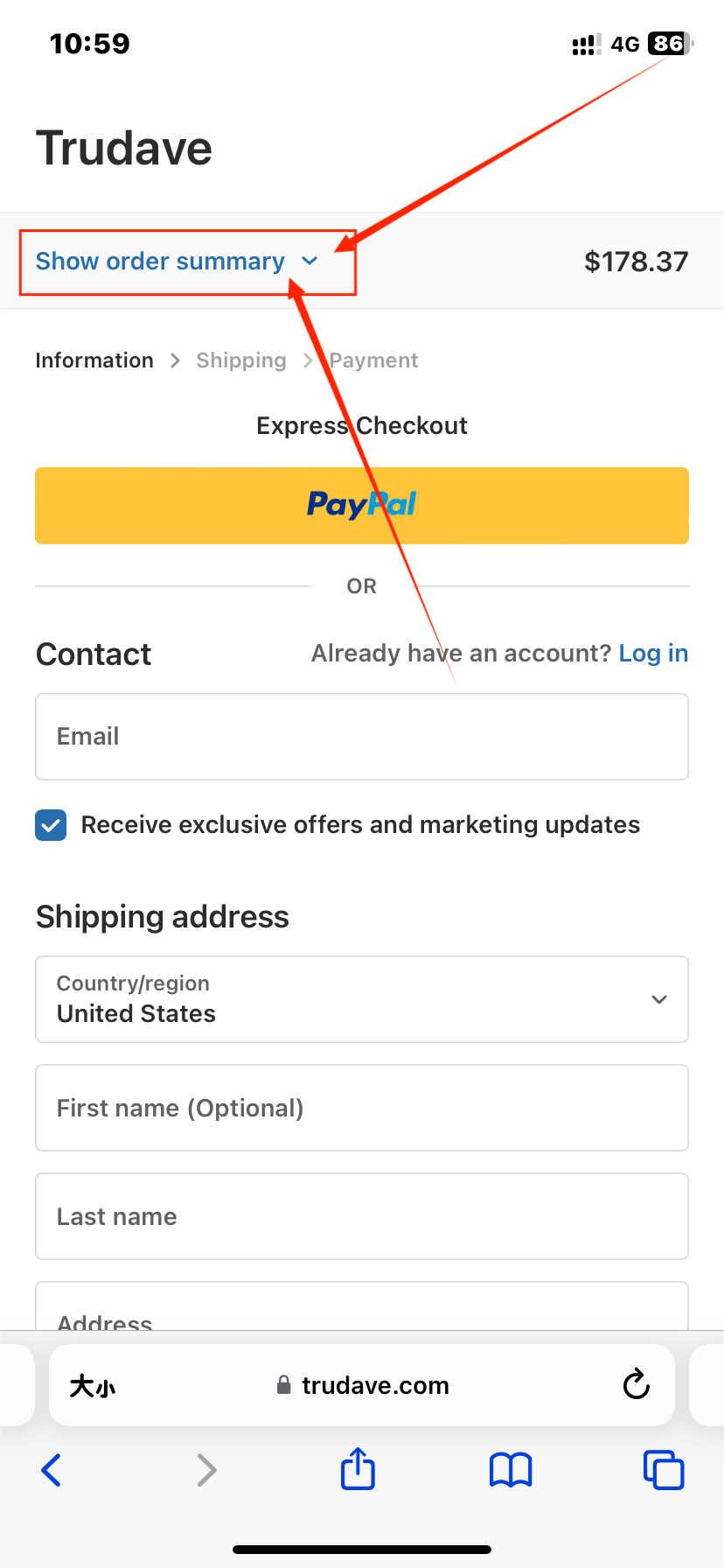Tap Safari back arrow icon
This screenshot has width=724, height=1568.
pos(52,1470)
